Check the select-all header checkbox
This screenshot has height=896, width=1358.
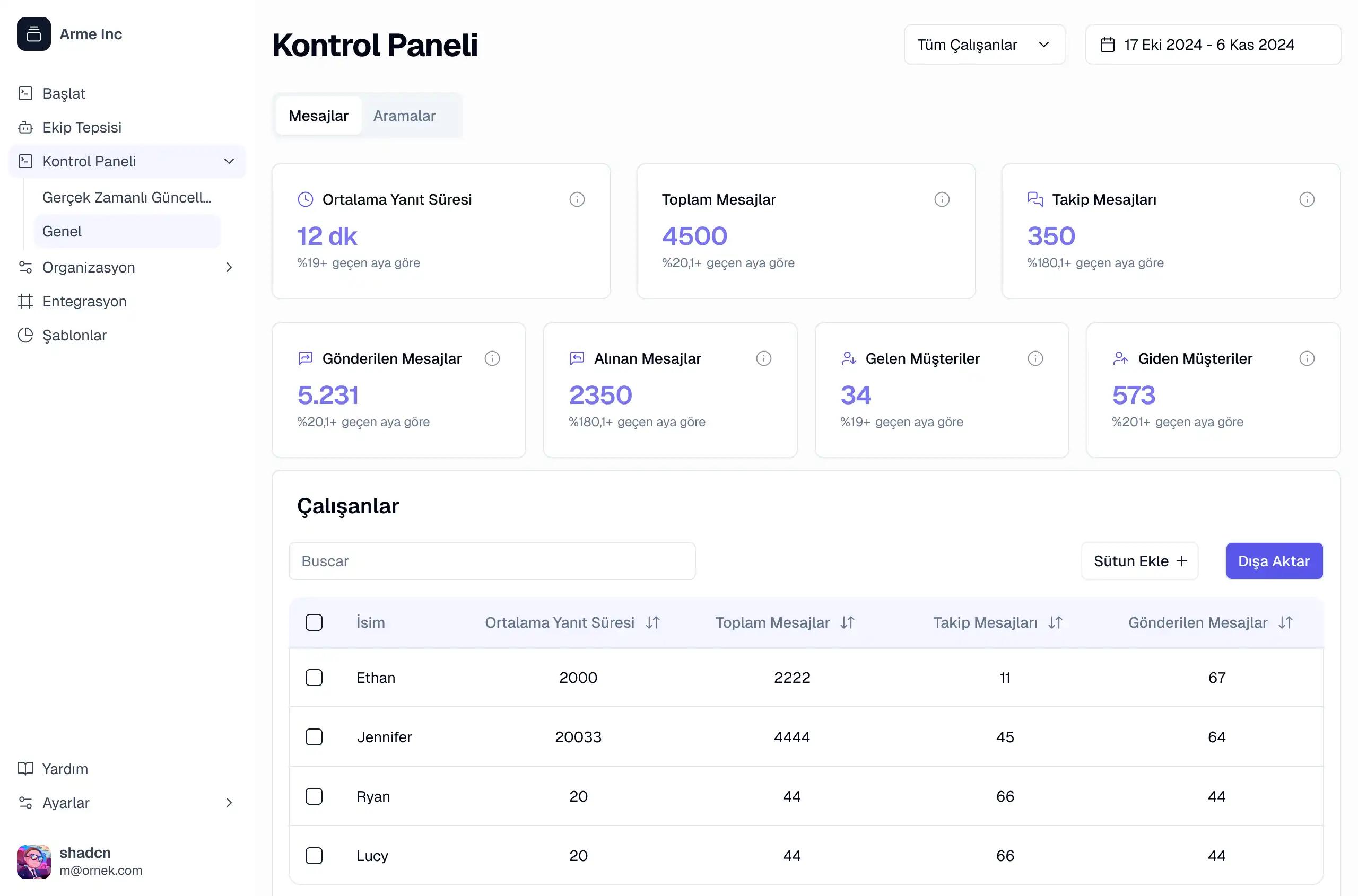coord(314,622)
